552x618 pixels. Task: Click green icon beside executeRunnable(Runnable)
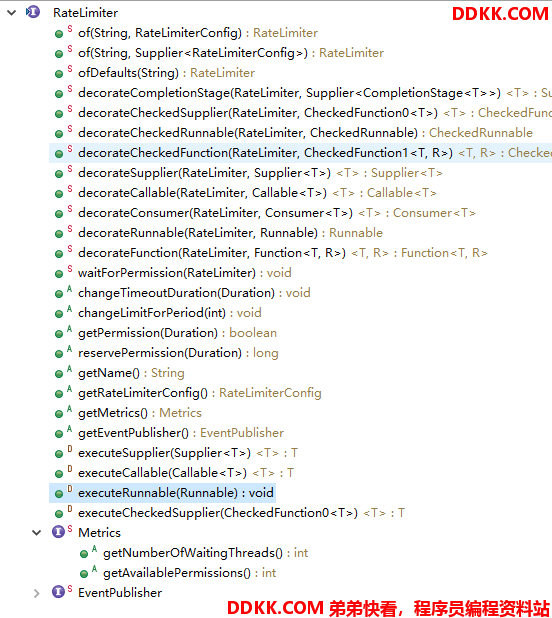pos(59,494)
